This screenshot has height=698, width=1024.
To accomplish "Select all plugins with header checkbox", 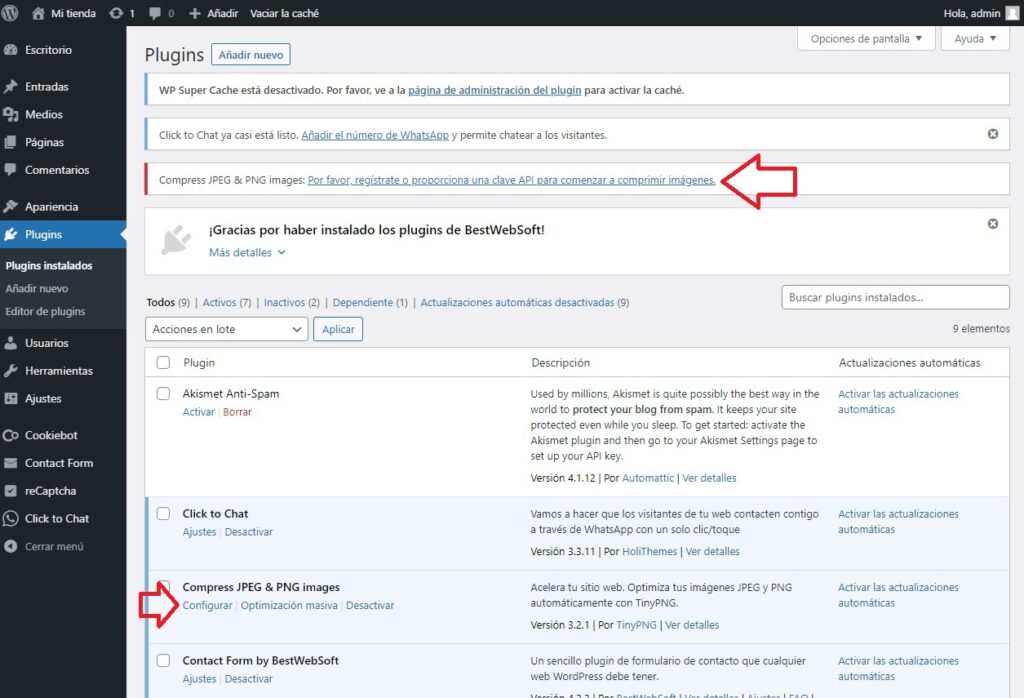I will 163,362.
